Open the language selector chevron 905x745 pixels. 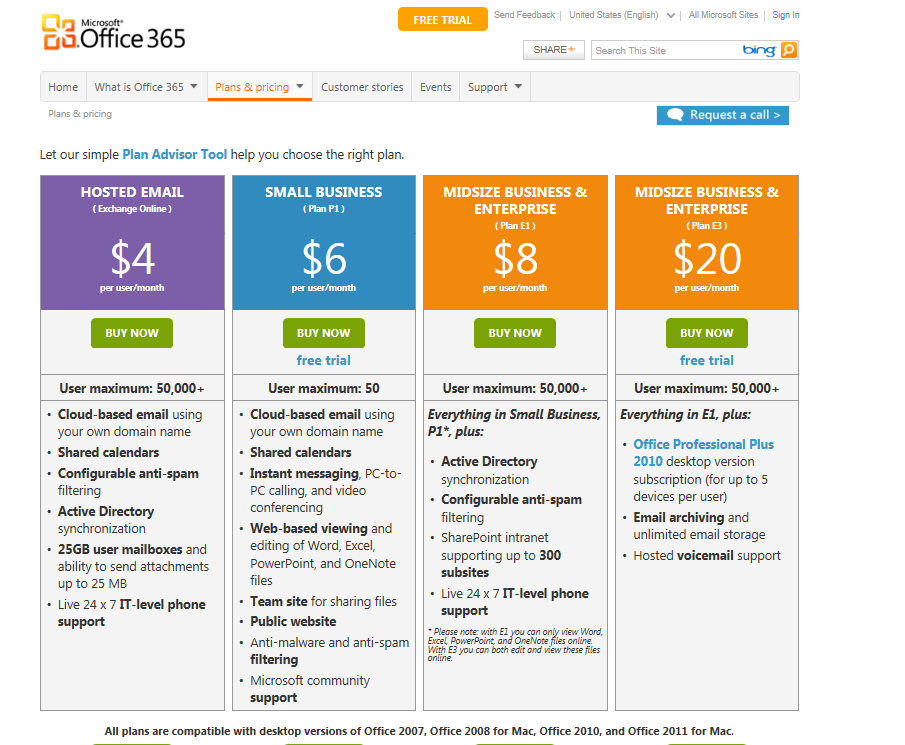pos(671,16)
